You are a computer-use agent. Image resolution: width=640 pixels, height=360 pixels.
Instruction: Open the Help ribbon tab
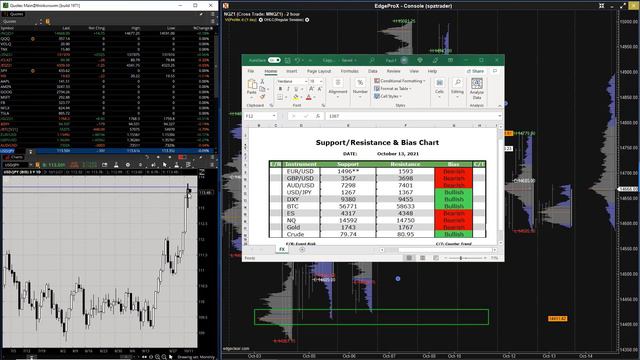(x=432, y=71)
